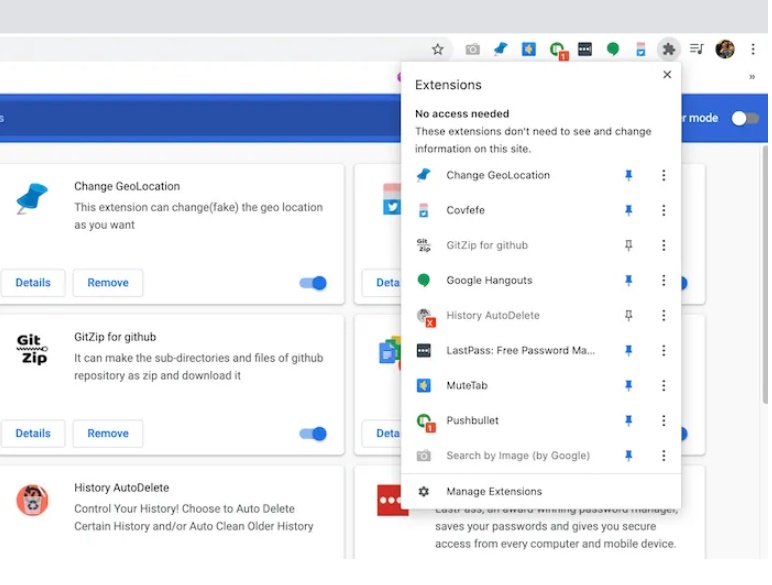Open Pushbullet icon in the browser toolbar
Image resolution: width=772 pixels, height=585 pixels.
click(x=558, y=51)
